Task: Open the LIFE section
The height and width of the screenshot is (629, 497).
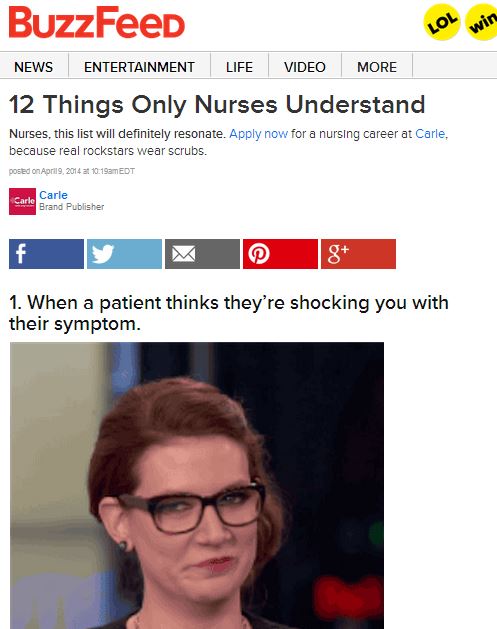Action: (239, 67)
